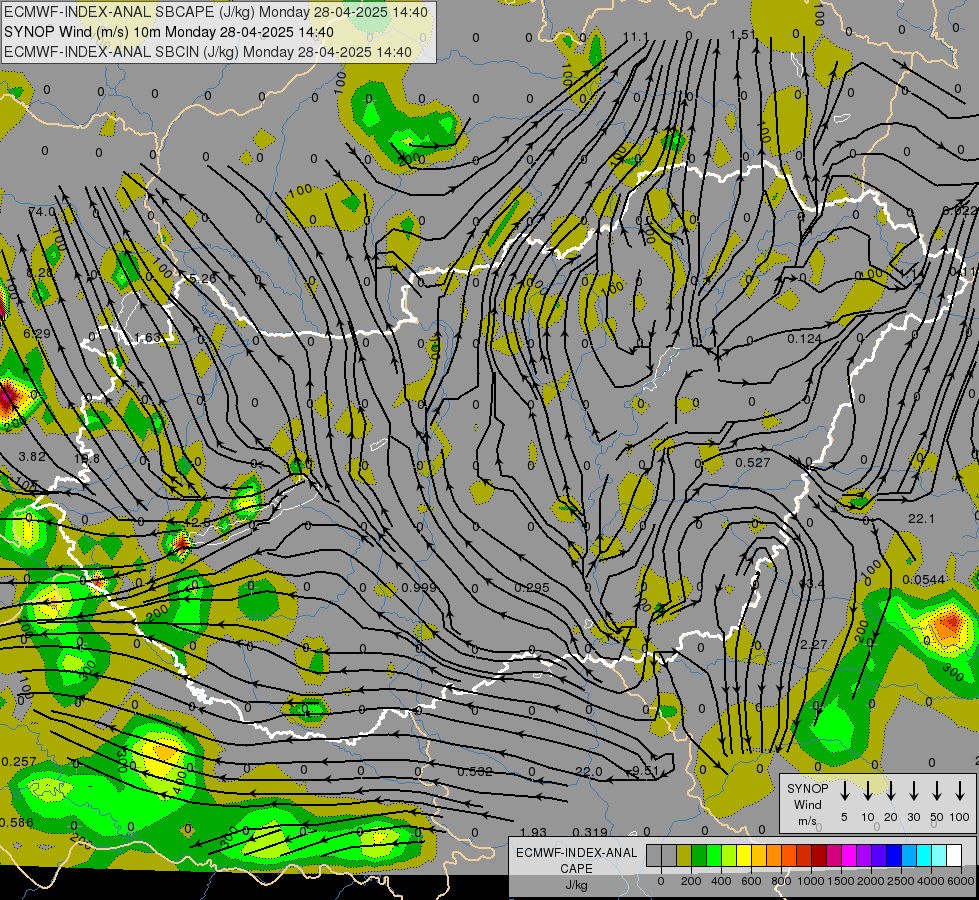Click the '1.93' value on the map

tap(533, 832)
